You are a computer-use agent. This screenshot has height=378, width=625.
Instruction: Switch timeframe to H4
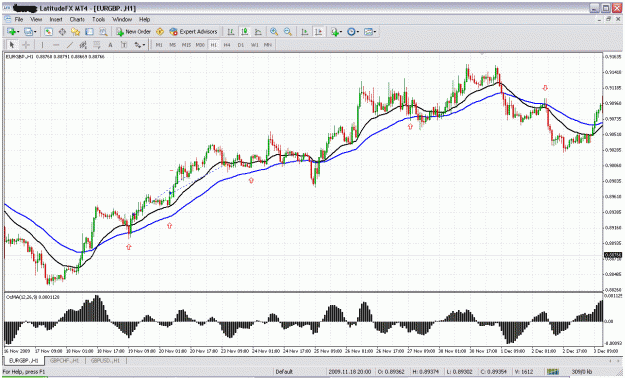click(227, 45)
